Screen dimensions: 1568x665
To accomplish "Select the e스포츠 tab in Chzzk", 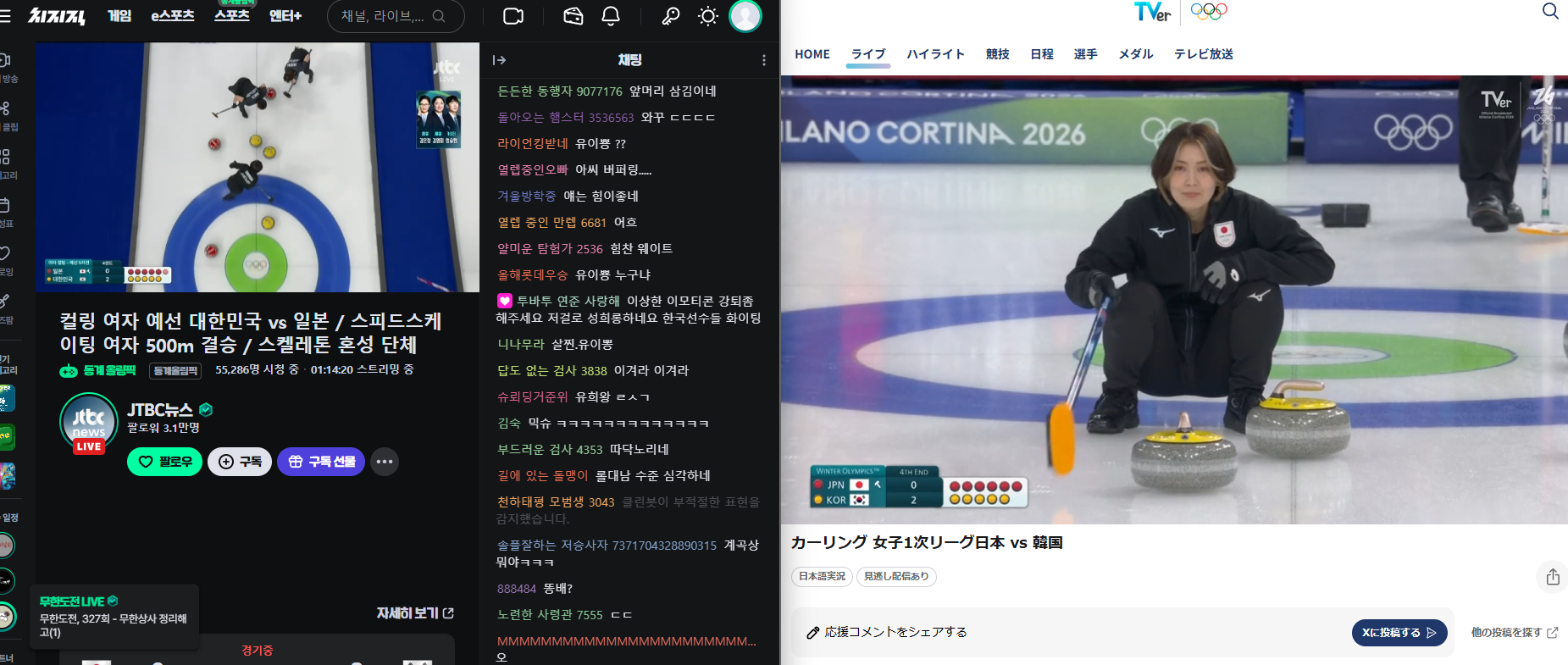I will [173, 16].
